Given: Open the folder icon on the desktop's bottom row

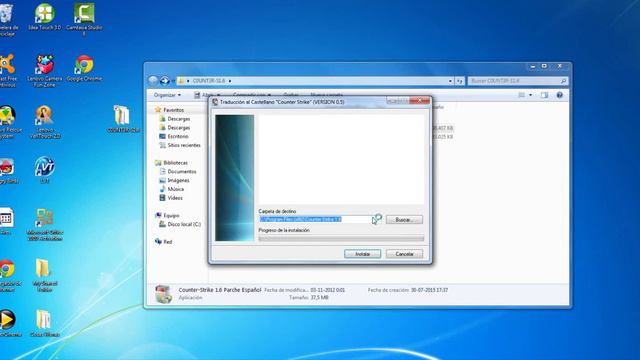Looking at the screenshot, I should click(44, 323).
